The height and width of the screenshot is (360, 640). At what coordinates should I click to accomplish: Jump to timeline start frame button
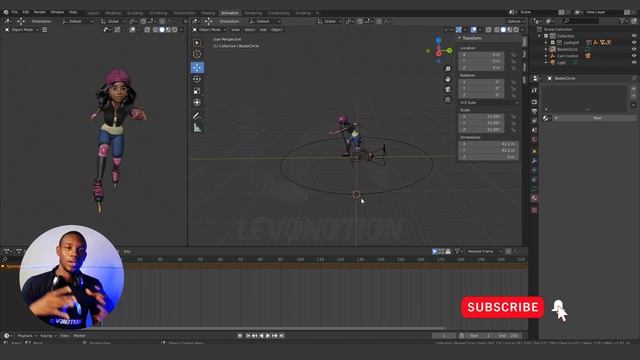pyautogui.click(x=248, y=336)
